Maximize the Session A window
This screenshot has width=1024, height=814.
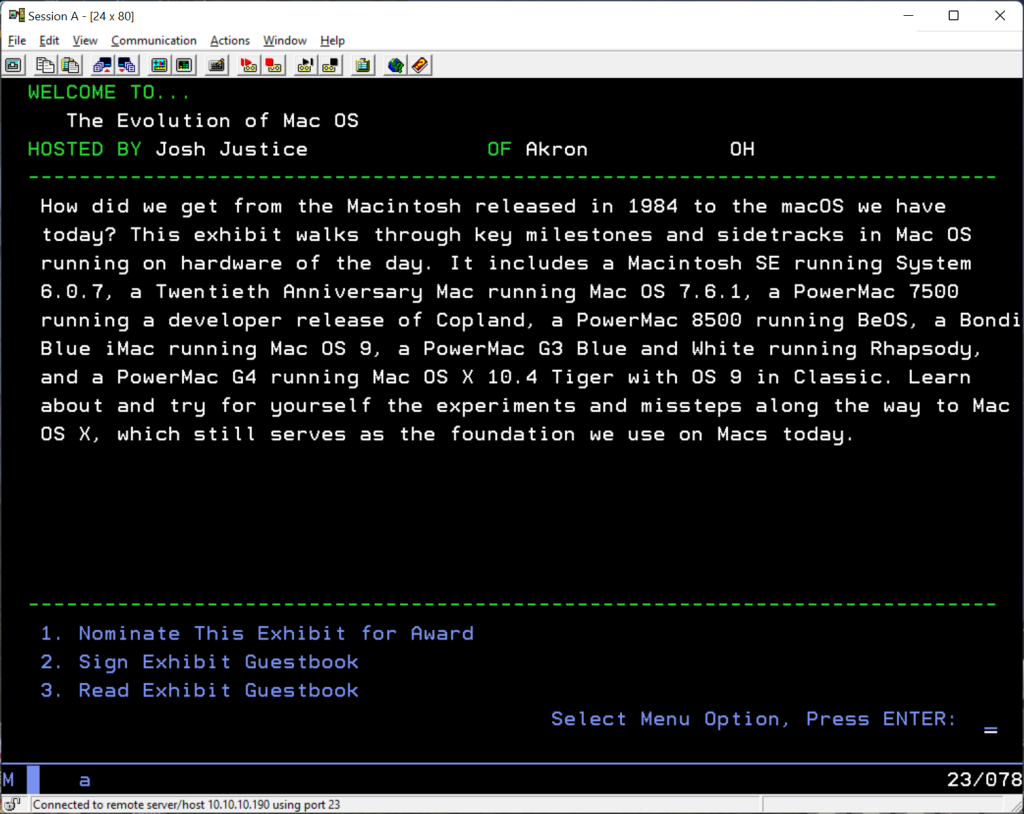click(953, 15)
